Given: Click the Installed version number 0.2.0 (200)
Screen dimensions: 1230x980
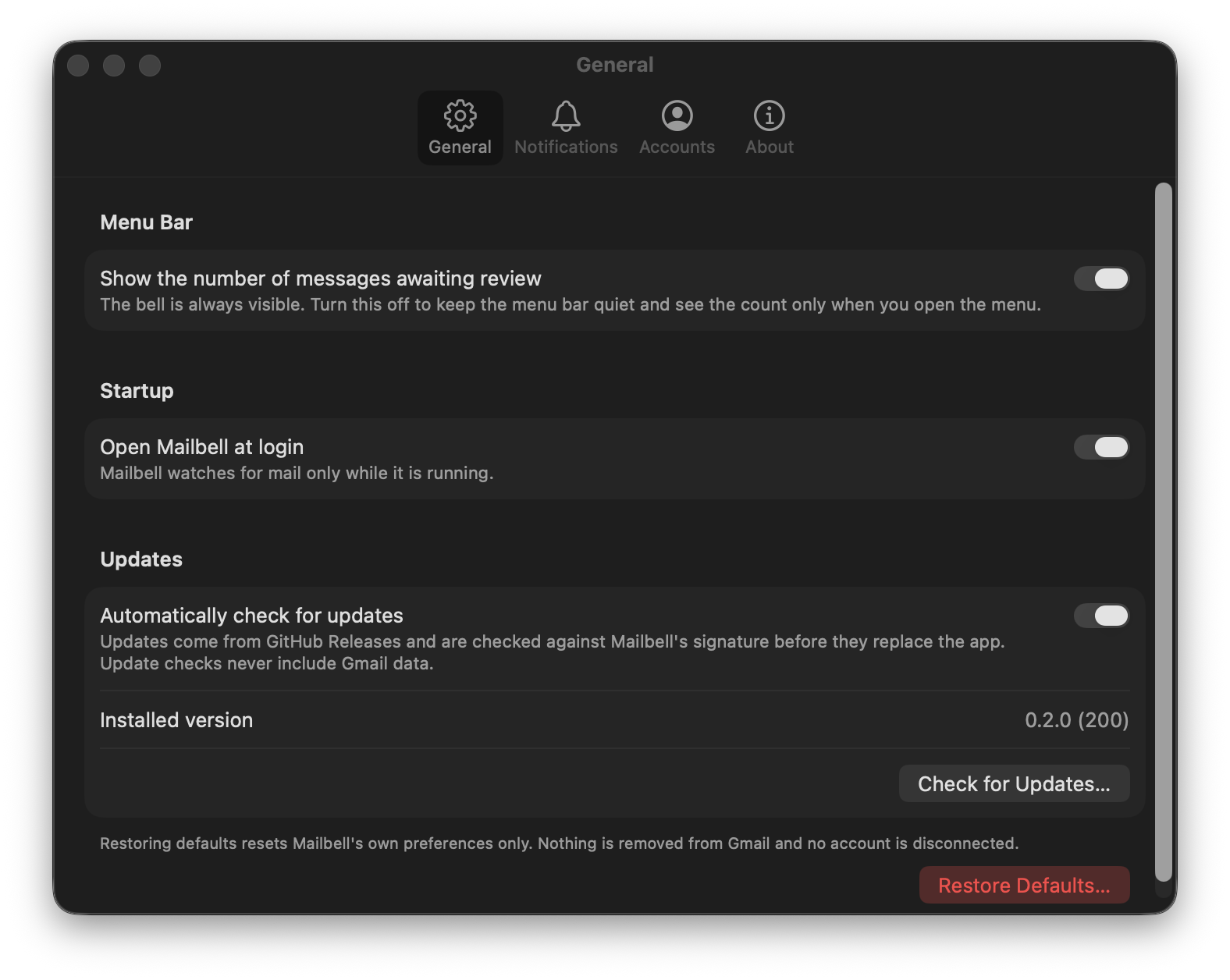Looking at the screenshot, I should pyautogui.click(x=1076, y=719).
